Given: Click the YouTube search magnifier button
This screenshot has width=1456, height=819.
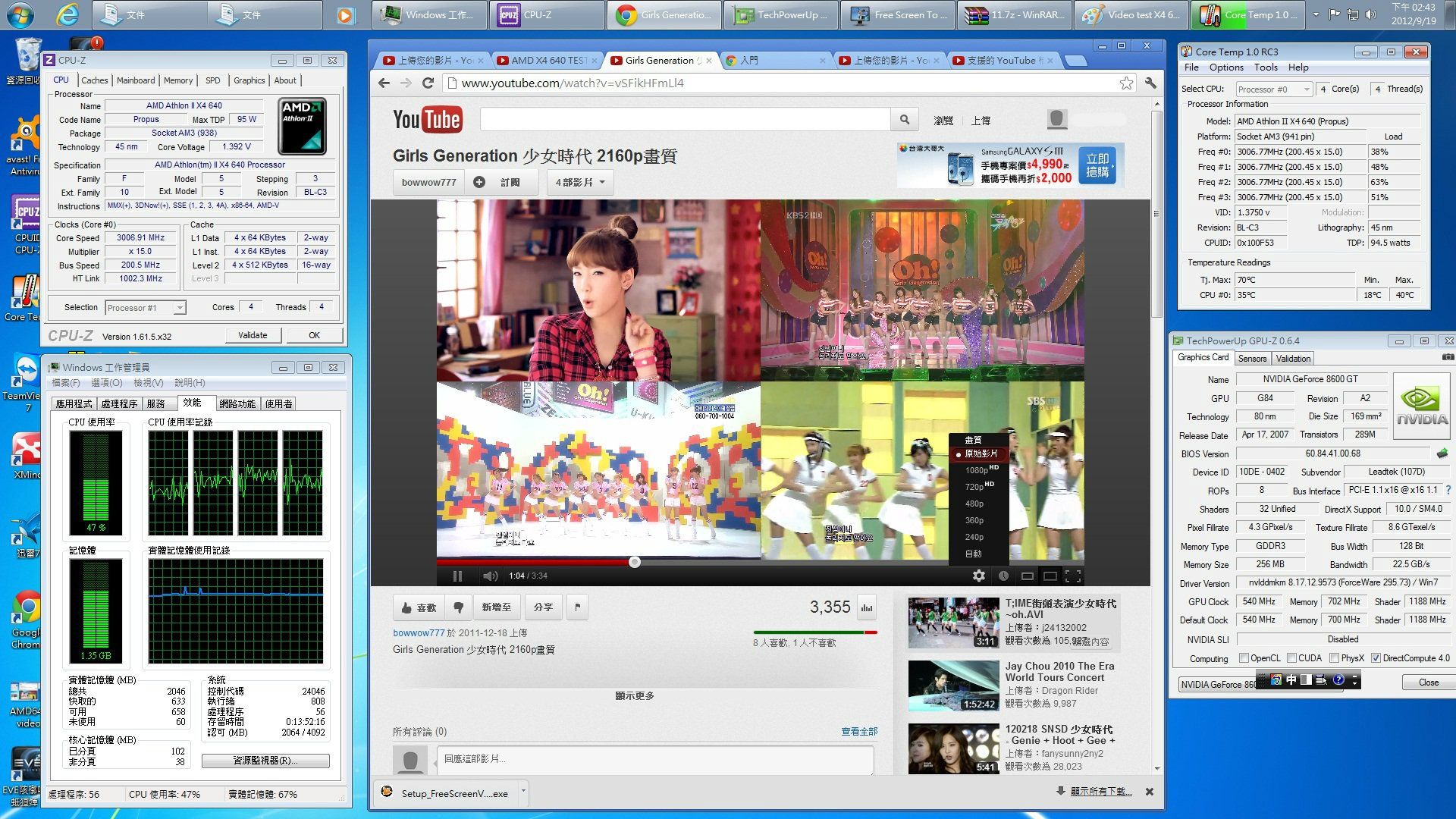Looking at the screenshot, I should pyautogui.click(x=904, y=119).
